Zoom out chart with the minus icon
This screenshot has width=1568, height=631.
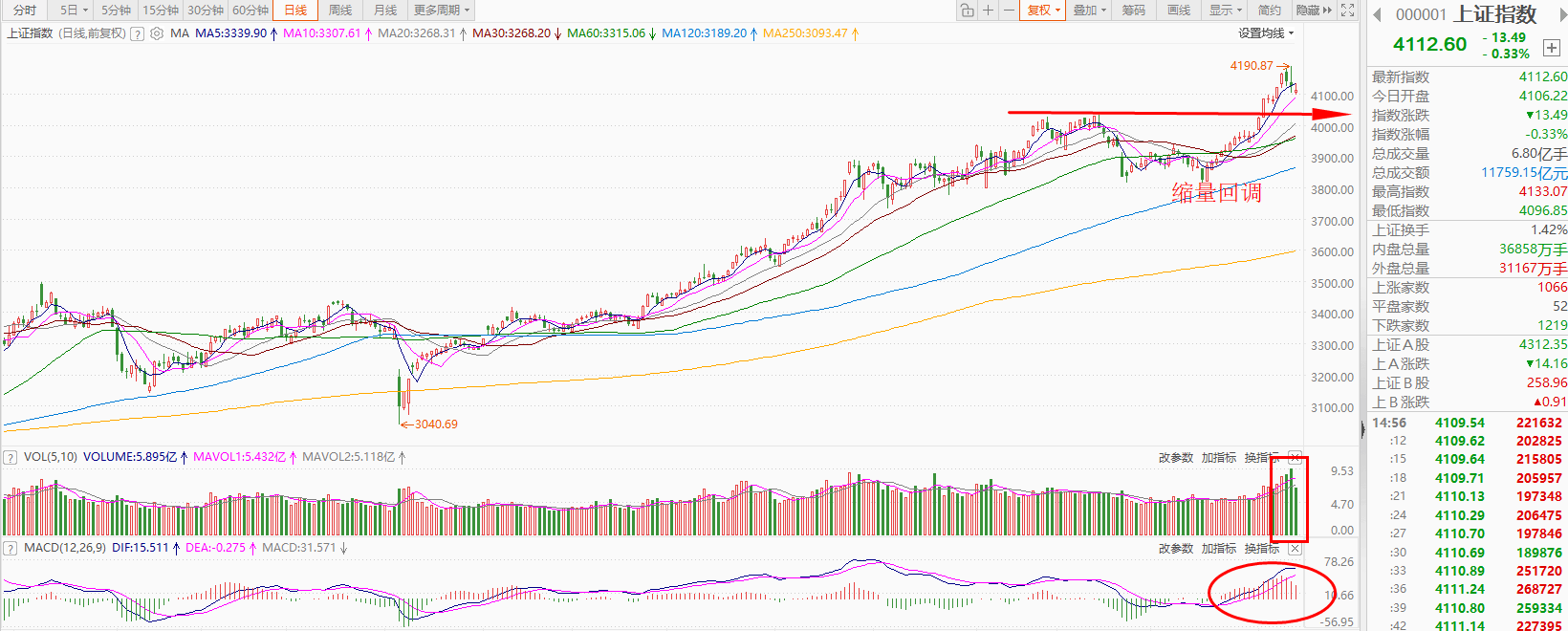pos(1009,11)
